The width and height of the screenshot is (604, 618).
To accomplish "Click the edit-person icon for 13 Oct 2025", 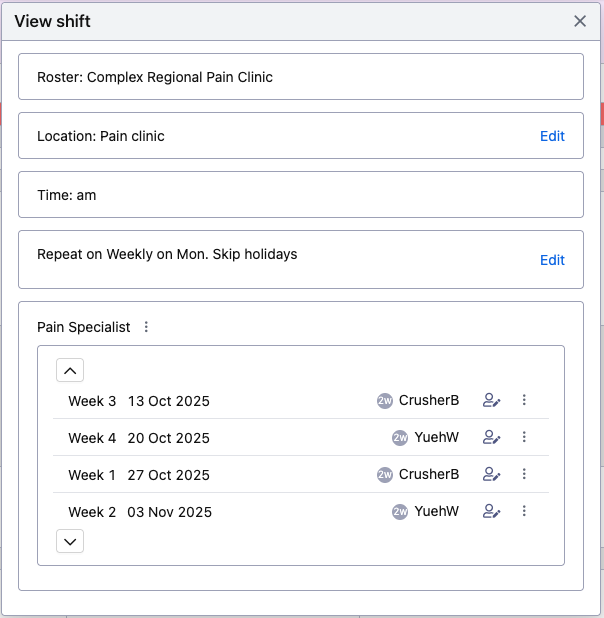I will (x=492, y=400).
